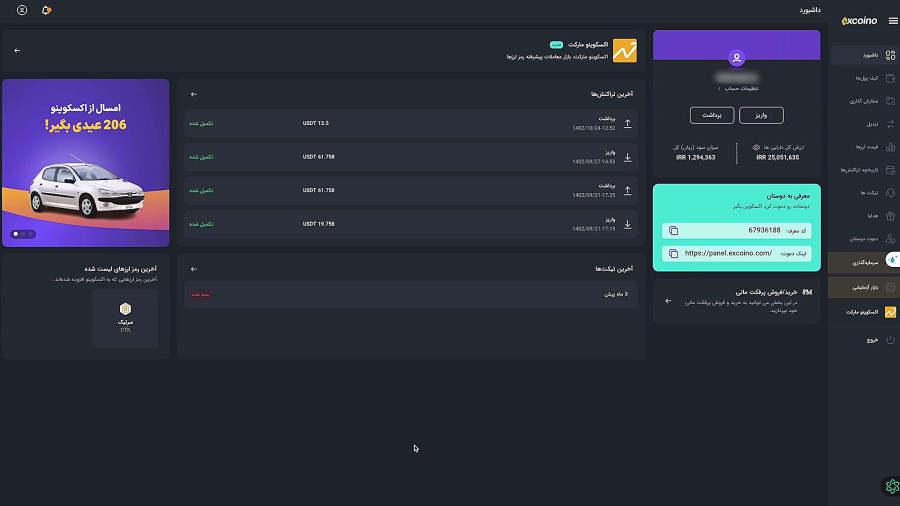This screenshot has height=506, width=900.
Task: Click the download icon for USDT 19.758 deposit
Action: tap(627, 224)
